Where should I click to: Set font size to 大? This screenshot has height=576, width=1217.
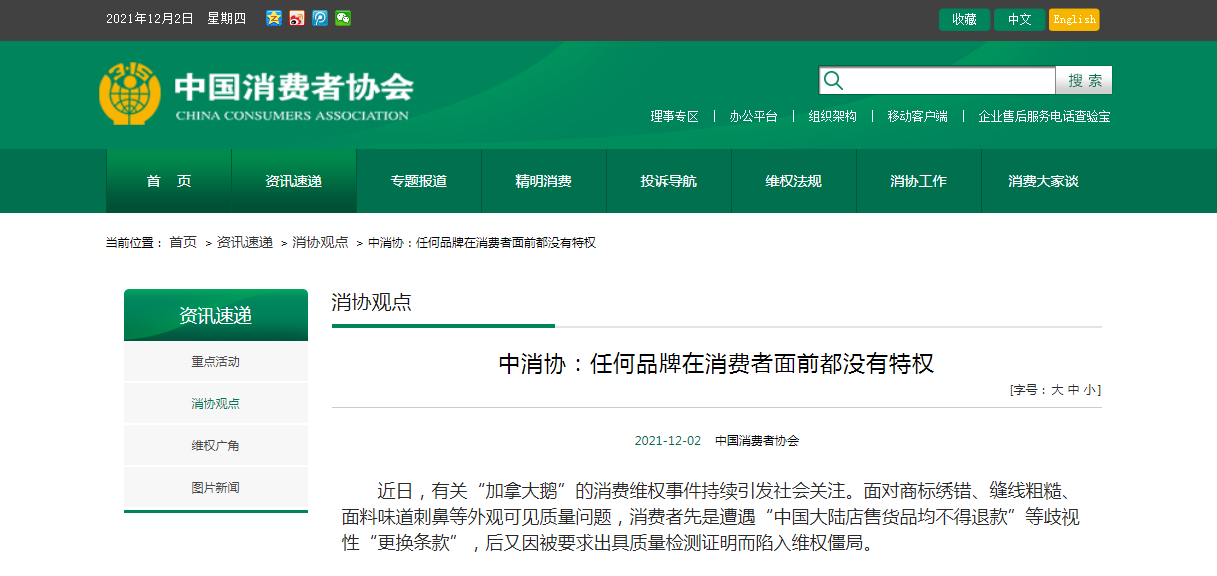pos(1057,390)
